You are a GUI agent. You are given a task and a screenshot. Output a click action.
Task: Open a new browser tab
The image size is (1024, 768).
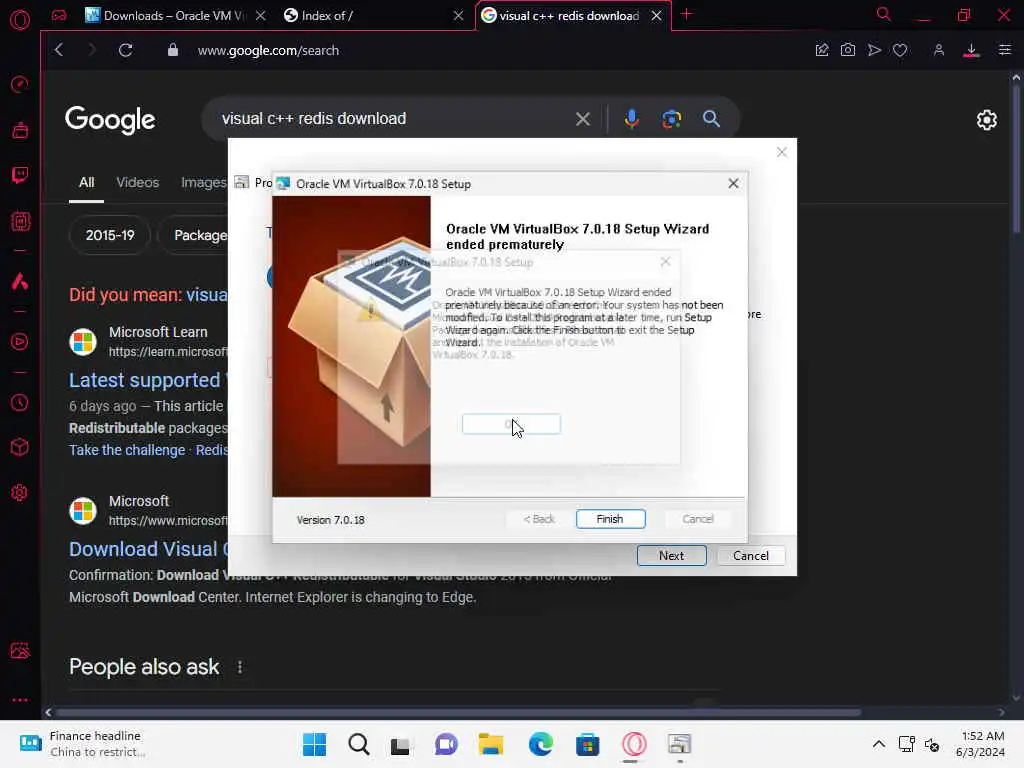click(x=686, y=14)
